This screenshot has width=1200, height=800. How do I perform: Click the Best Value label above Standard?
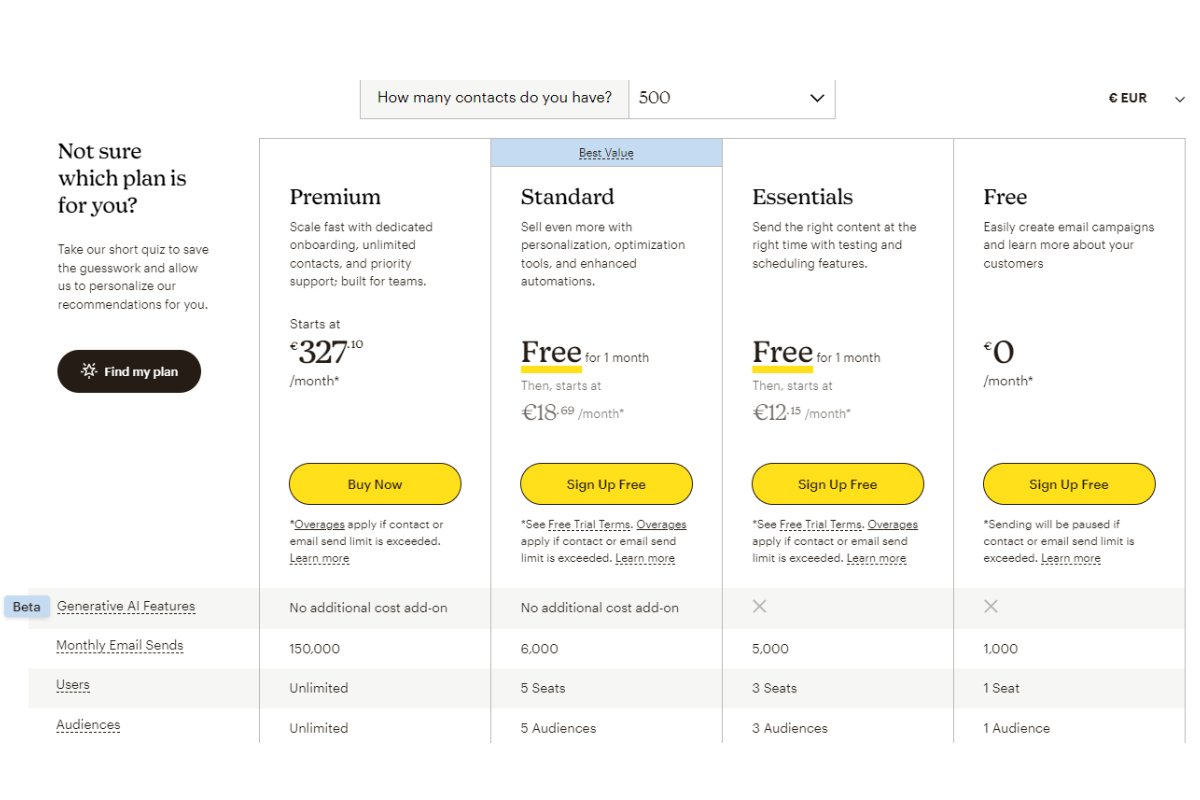[x=607, y=152]
